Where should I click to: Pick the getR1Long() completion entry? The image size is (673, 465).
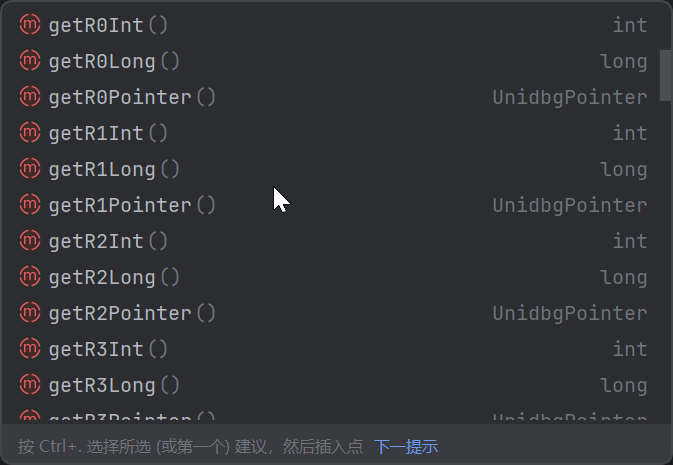330,169
